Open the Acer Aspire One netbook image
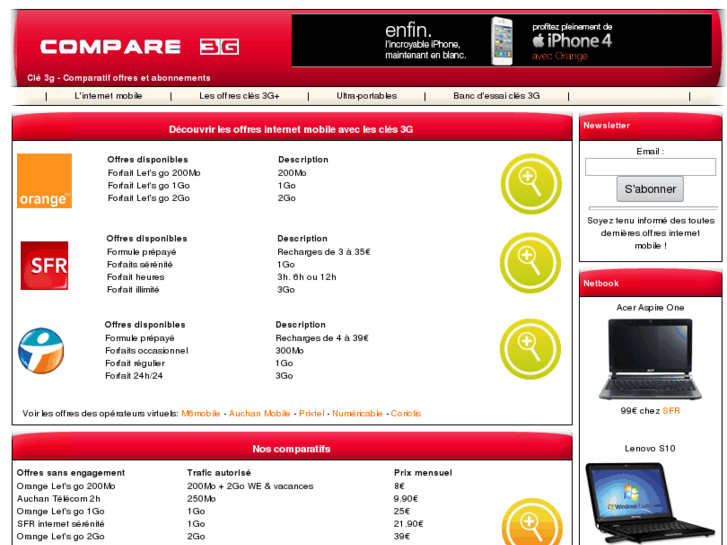Viewport: 727px width, 545px height. coord(650,359)
